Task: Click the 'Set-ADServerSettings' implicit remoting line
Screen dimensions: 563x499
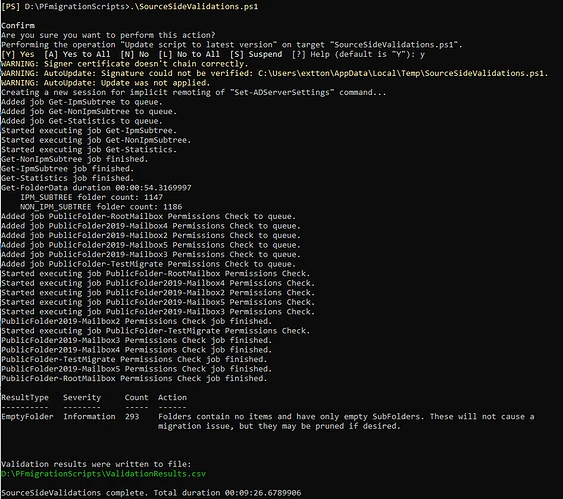Action: point(194,92)
